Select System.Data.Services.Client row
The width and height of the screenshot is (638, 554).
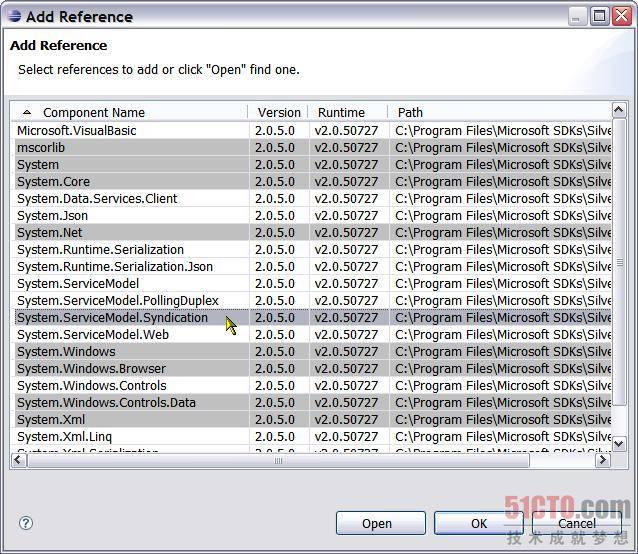pyautogui.click(x=311, y=198)
